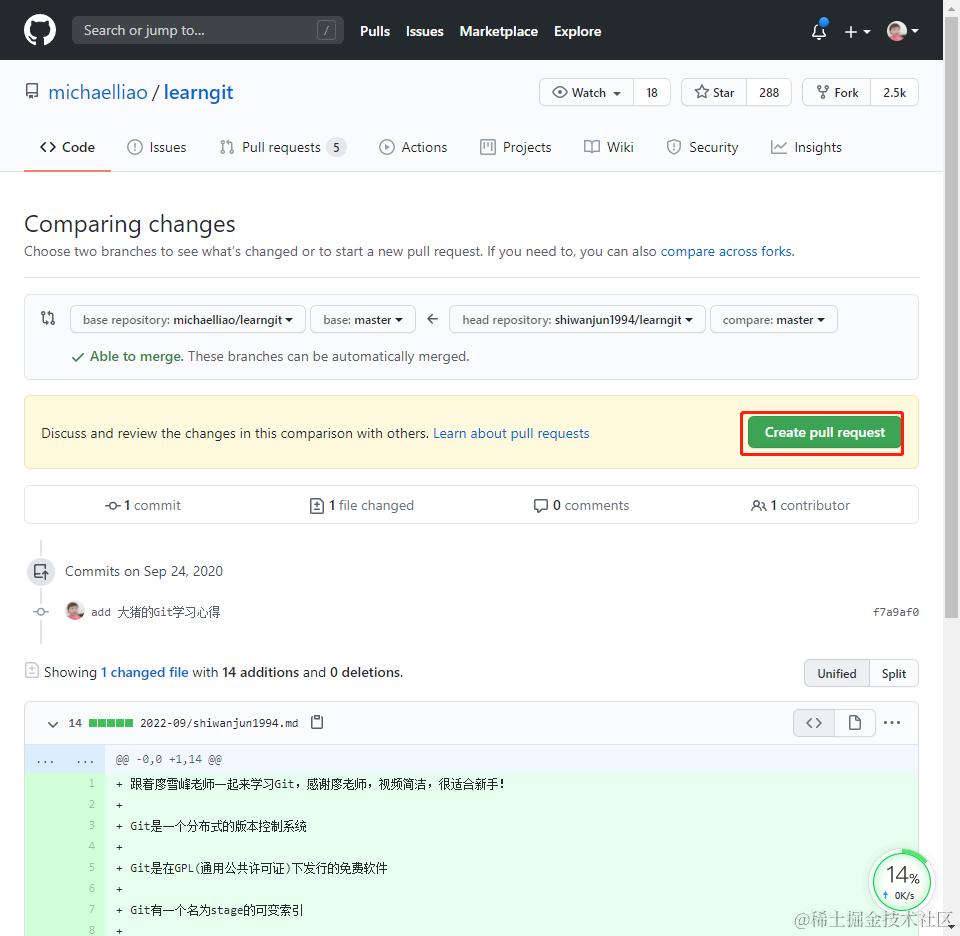Screen dimensions: 960x936
Task: Open the michaelliao owner link
Action: 98,92
